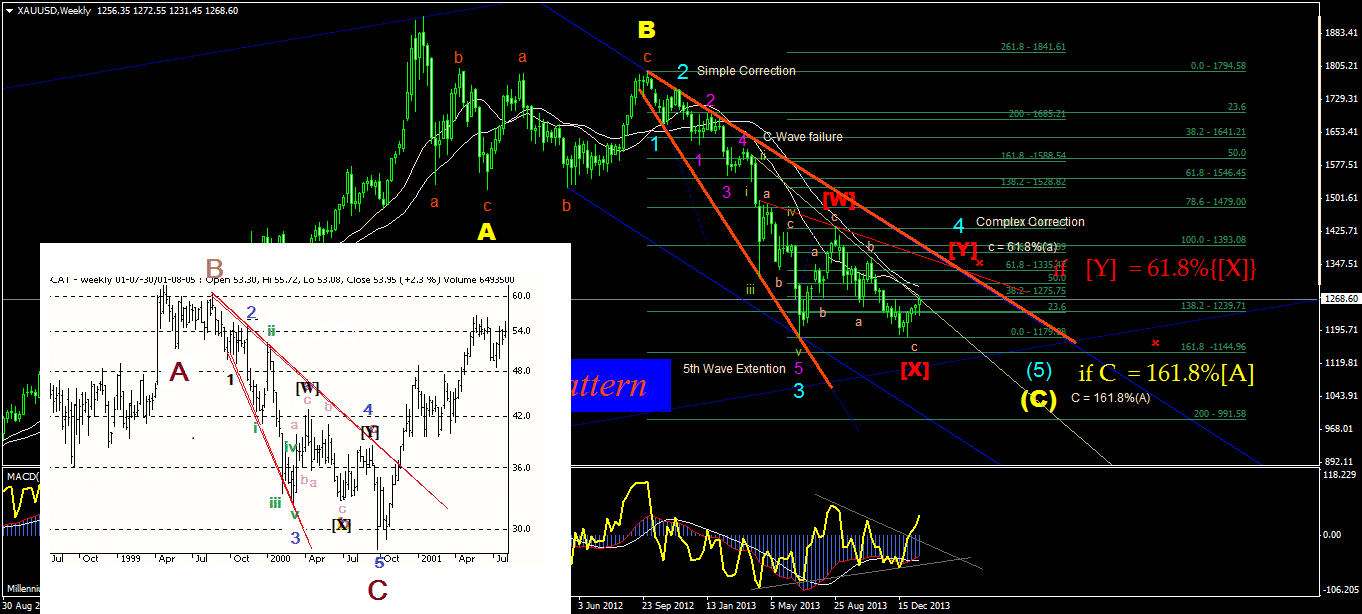Click the 1043.91 price axis value
The width and height of the screenshot is (1362, 614).
click(1339, 396)
